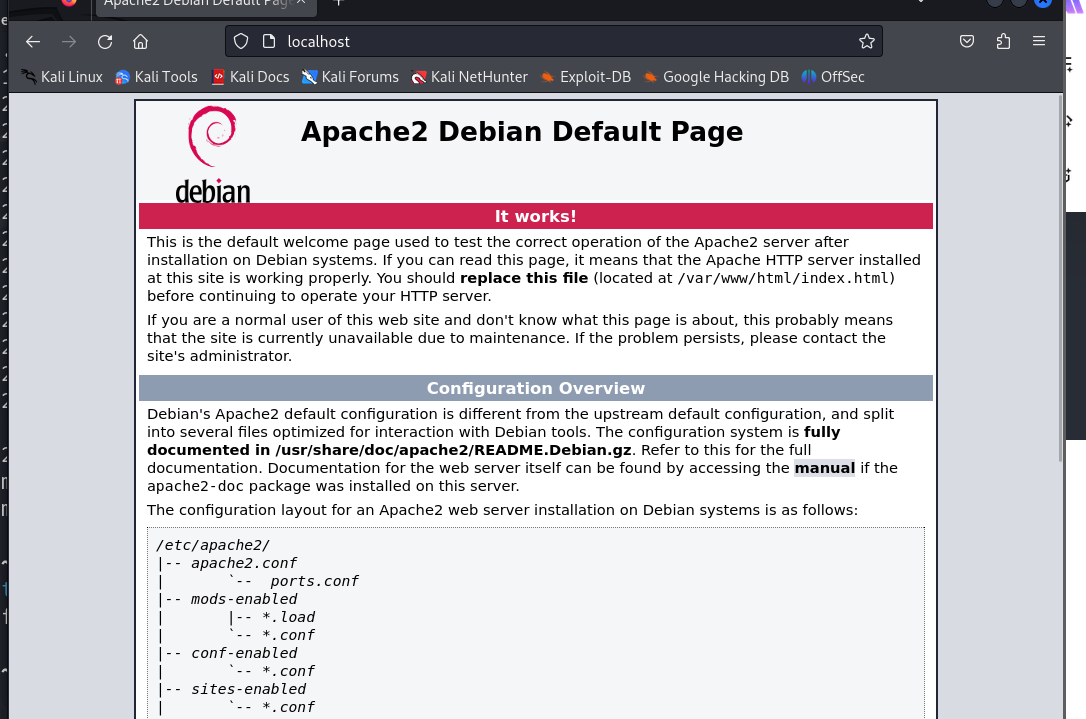This screenshot has height=719, width=1086.
Task: Click the /var/www/html/index.html path text
Action: click(x=783, y=278)
